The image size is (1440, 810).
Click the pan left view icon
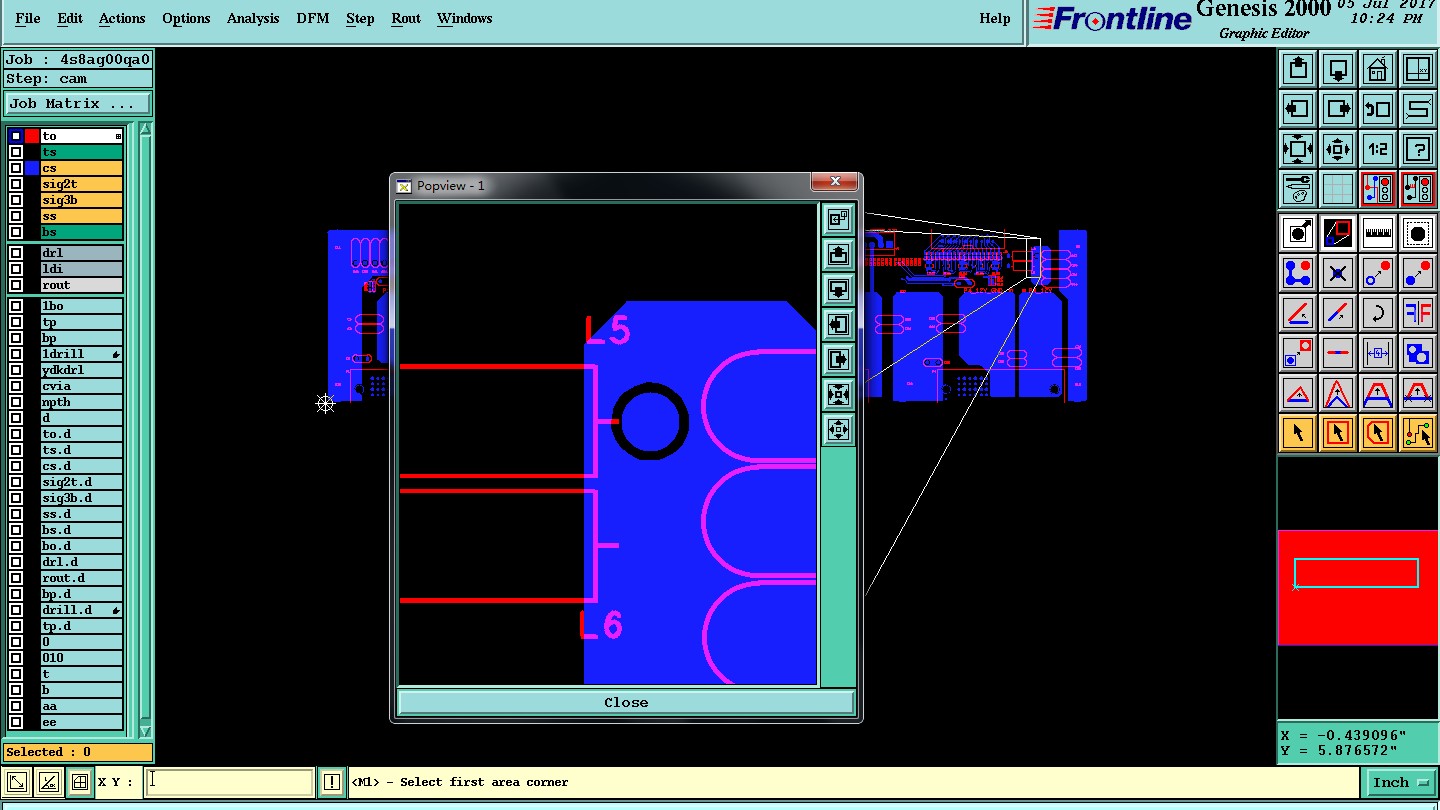pos(1298,109)
